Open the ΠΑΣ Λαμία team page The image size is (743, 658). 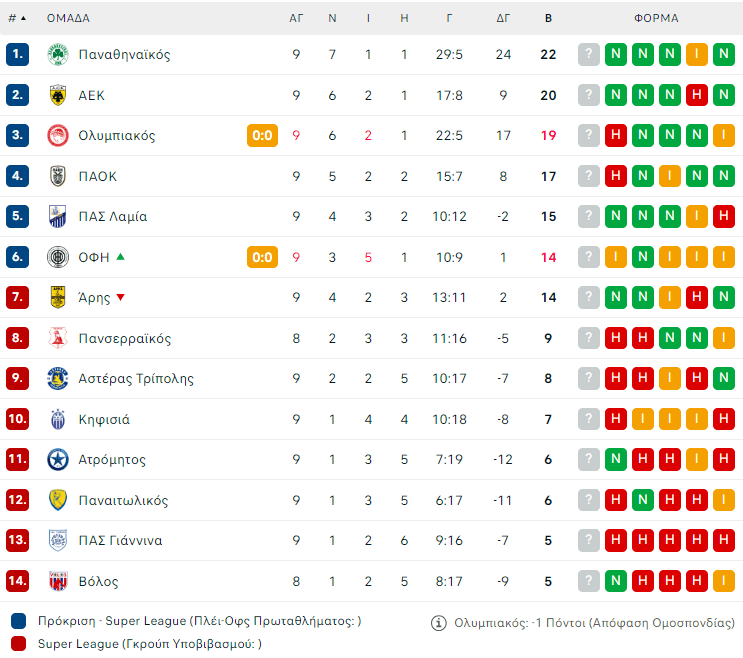112,216
